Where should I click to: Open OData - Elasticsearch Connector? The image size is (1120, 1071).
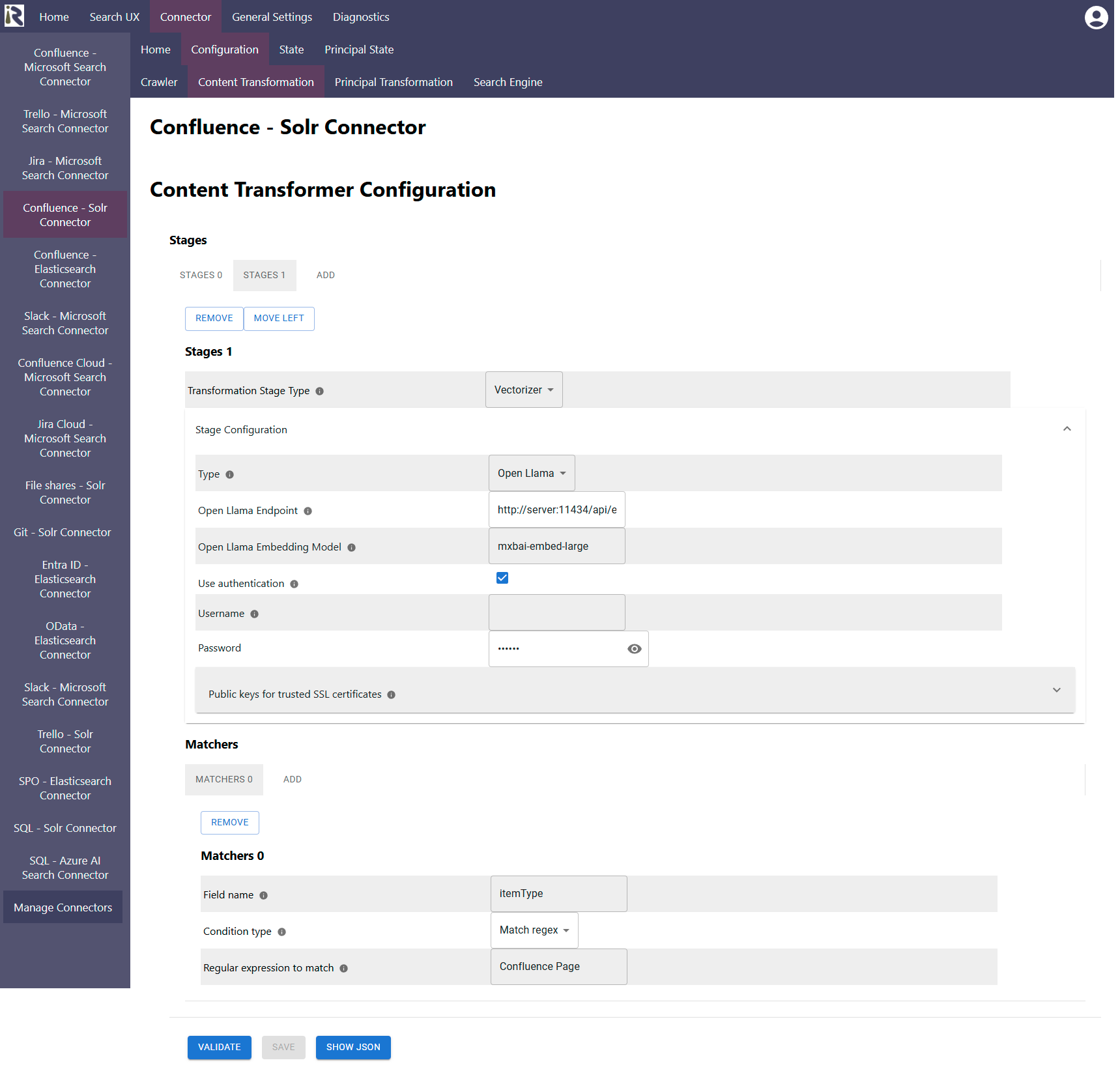(65, 640)
